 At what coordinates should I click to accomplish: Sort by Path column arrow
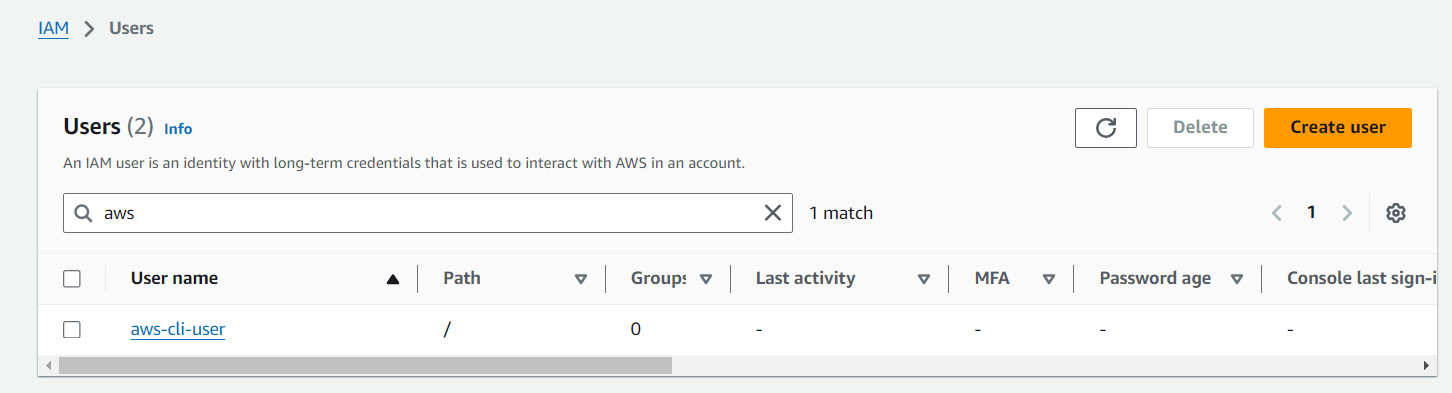pyautogui.click(x=581, y=279)
